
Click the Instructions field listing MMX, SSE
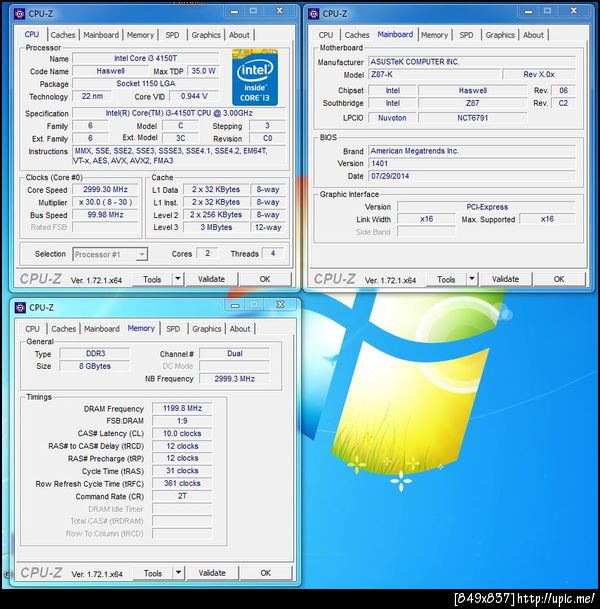[x=179, y=156]
